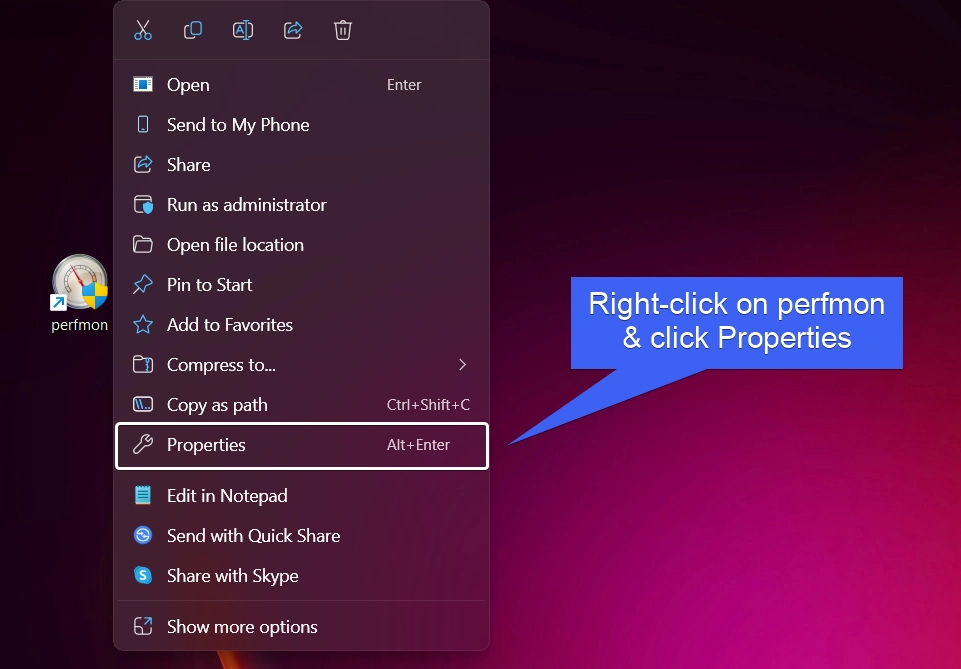
Task: Click Show more options
Action: (302, 626)
